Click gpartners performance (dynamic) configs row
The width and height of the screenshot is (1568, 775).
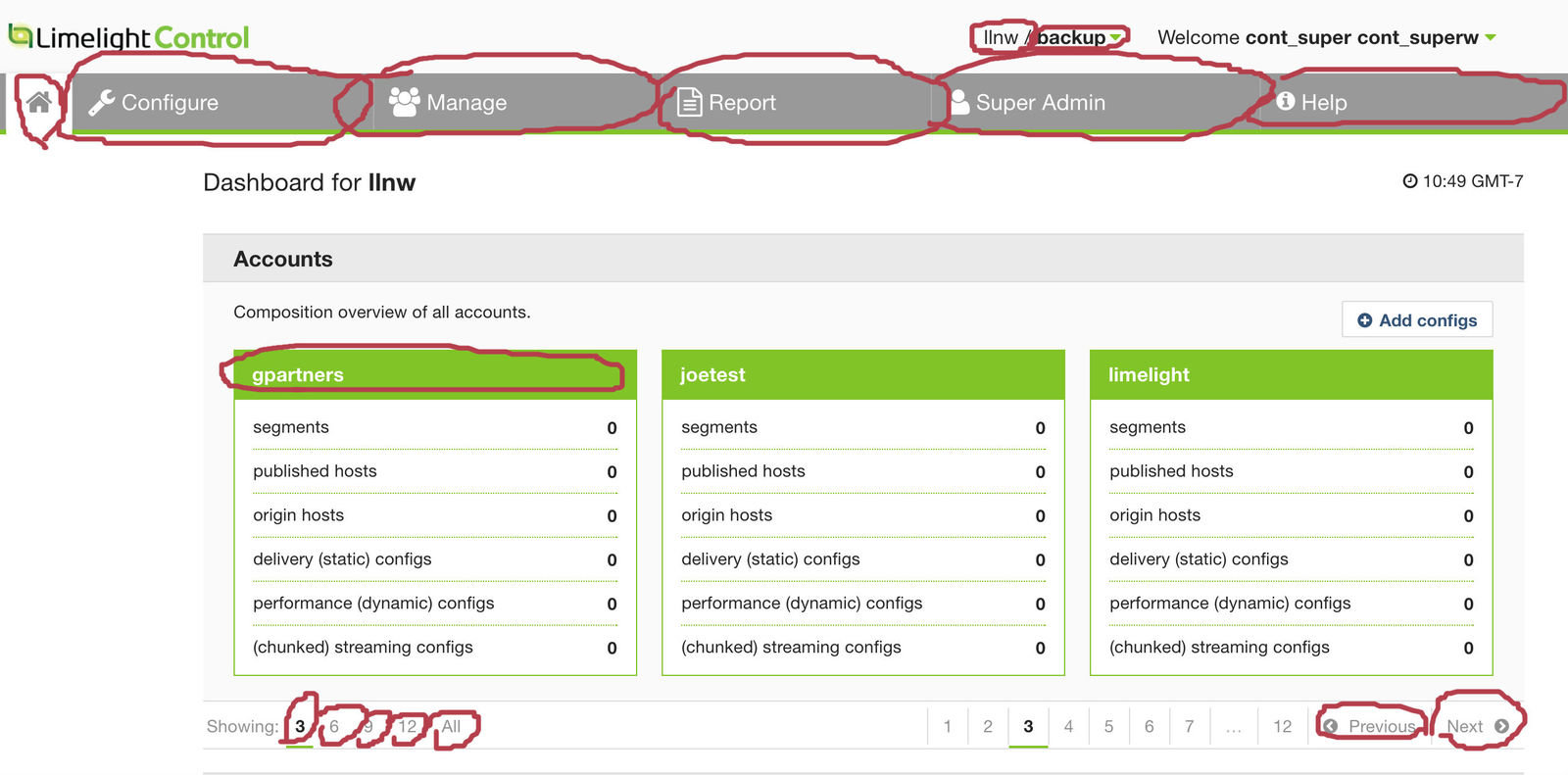coord(435,604)
